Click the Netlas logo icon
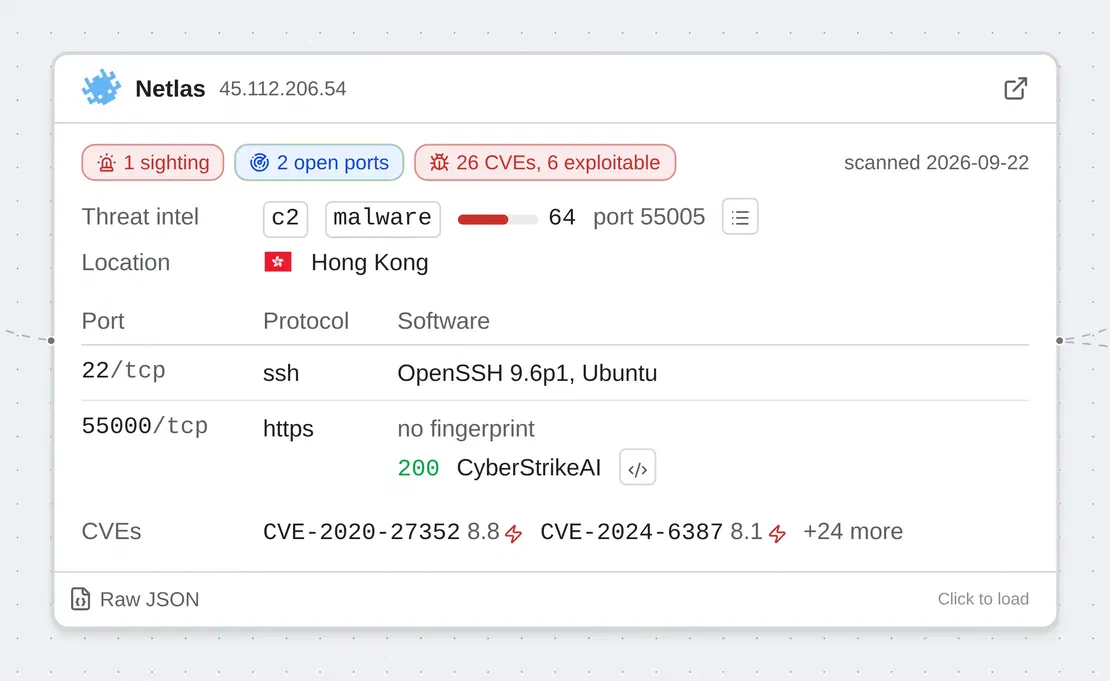 click(101, 88)
